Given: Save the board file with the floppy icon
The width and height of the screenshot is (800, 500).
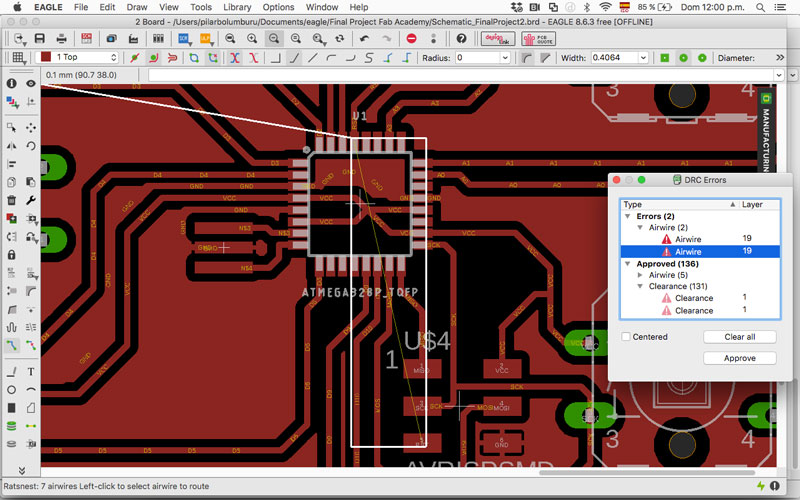Looking at the screenshot, I should (39, 39).
